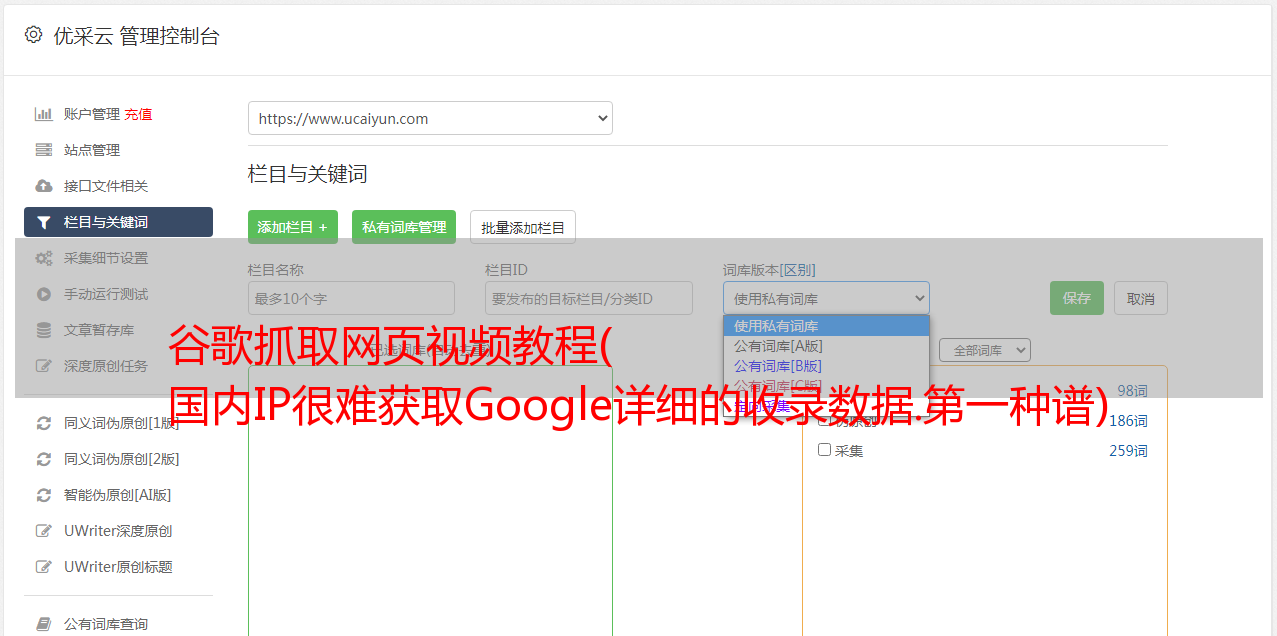Open the 词库版本 dropdown showing 使用私有词库
This screenshot has height=636, width=1277.
826,298
